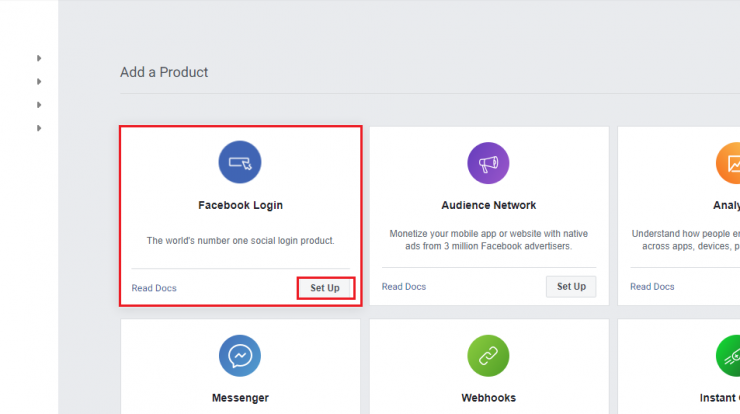Set up the Audience Network product
Viewport: 740px width, 414px height.
click(x=571, y=287)
